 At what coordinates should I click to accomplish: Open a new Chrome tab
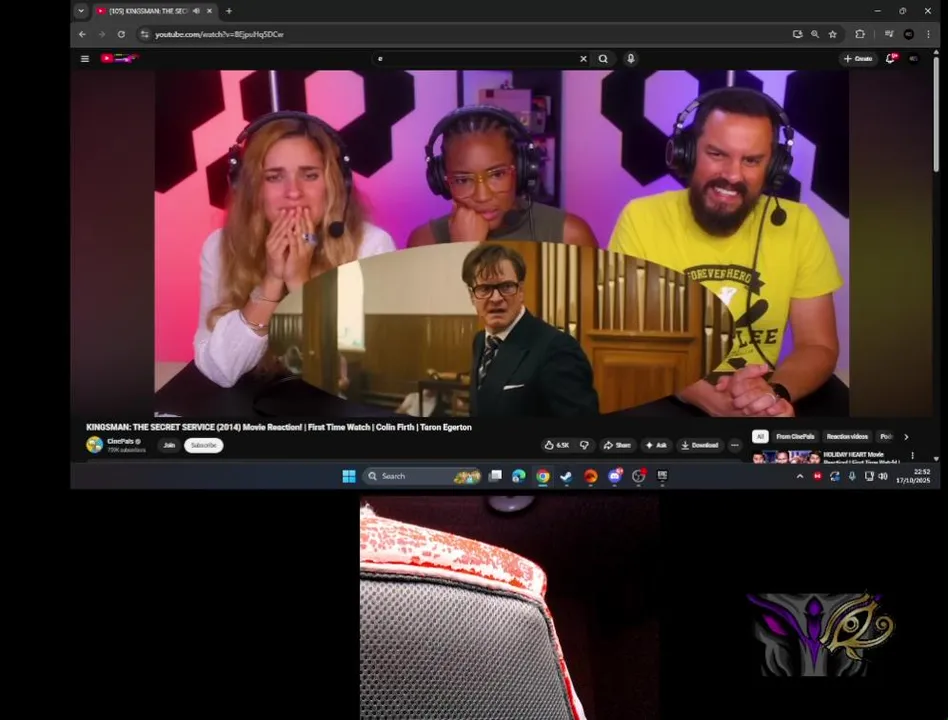click(x=229, y=11)
